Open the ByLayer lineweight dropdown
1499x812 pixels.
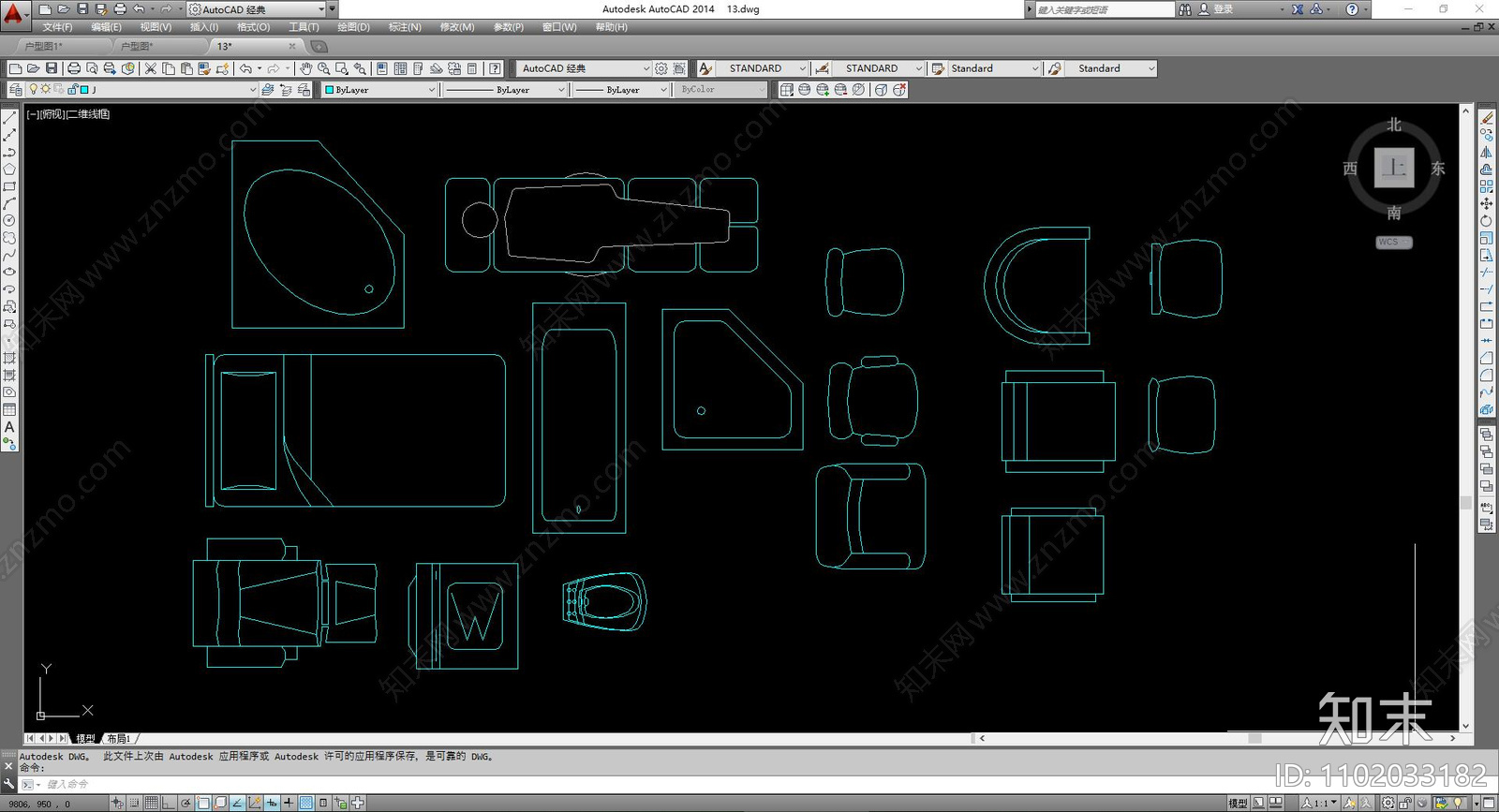coord(620,90)
